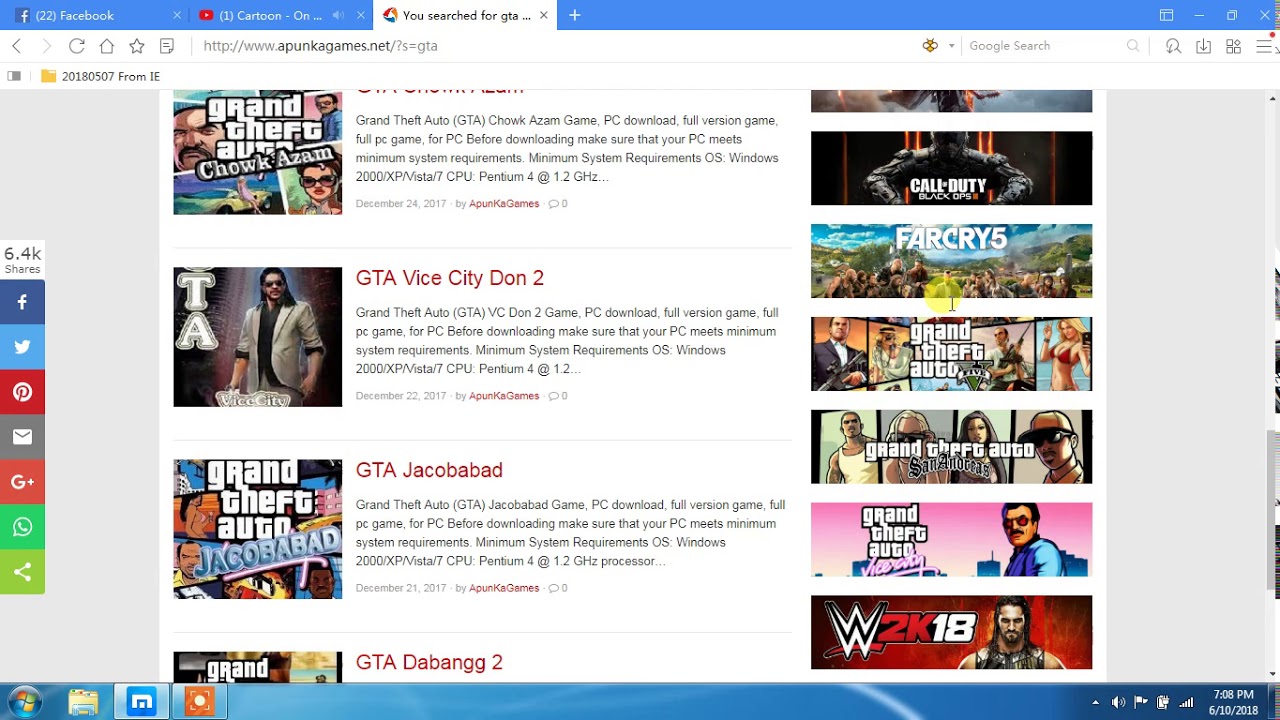Screen dimensions: 1280x720
Task: Open the GTA Vice City Don 2 title link
Action: (x=450, y=278)
